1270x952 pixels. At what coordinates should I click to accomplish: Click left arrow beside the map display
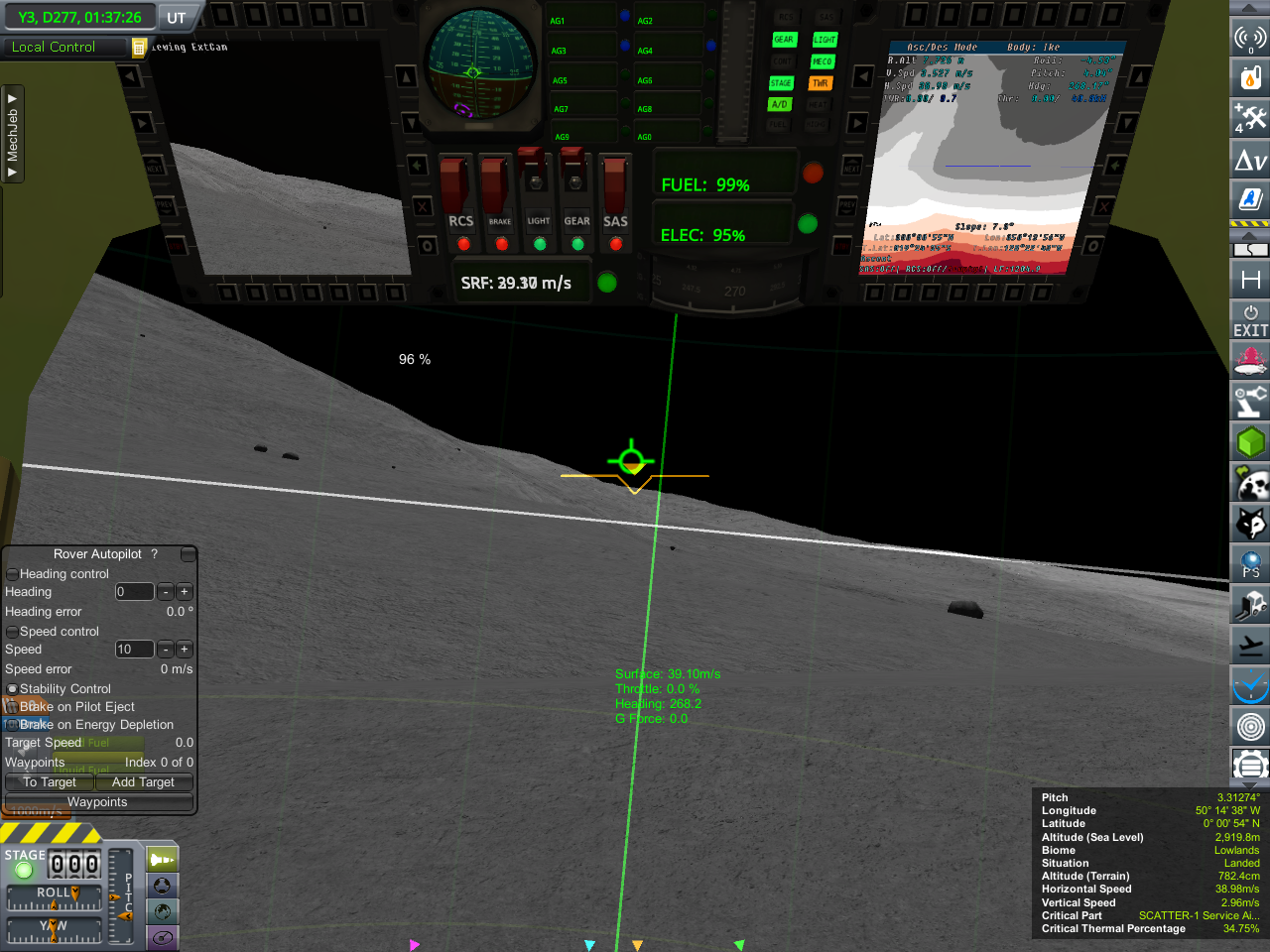coord(865,76)
